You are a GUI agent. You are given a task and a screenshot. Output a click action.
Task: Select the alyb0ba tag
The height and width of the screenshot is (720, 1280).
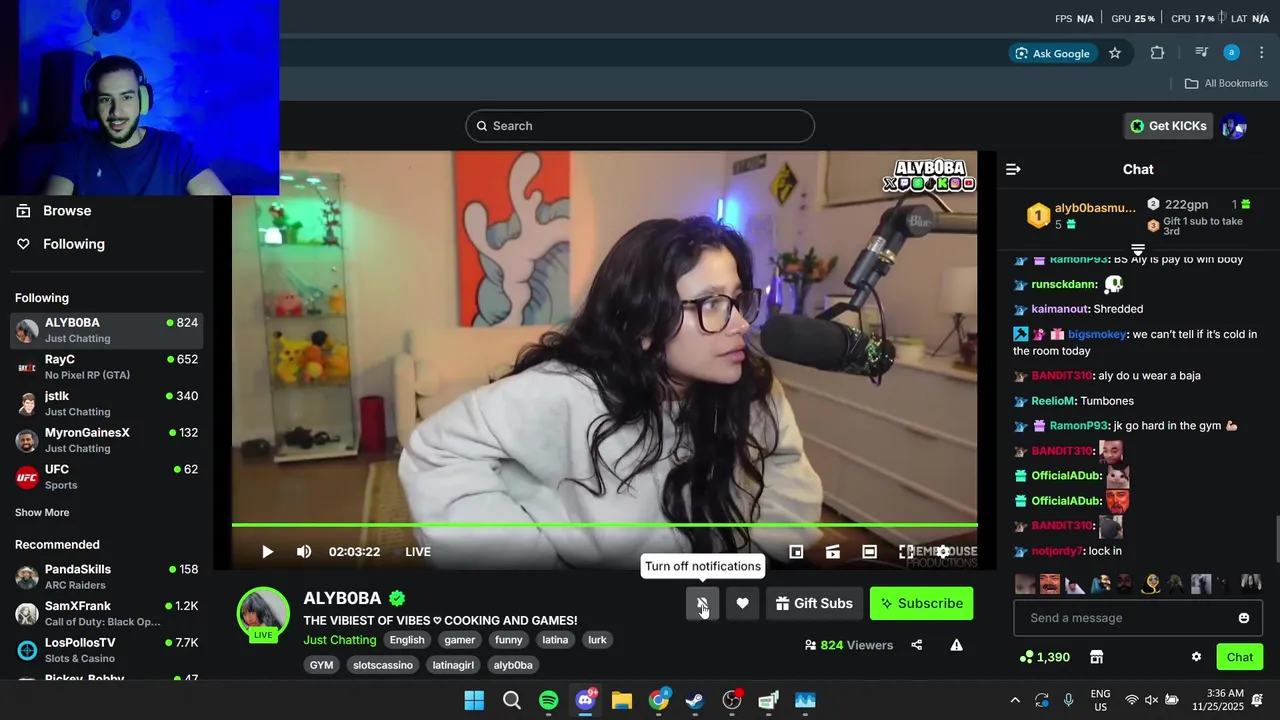(513, 665)
